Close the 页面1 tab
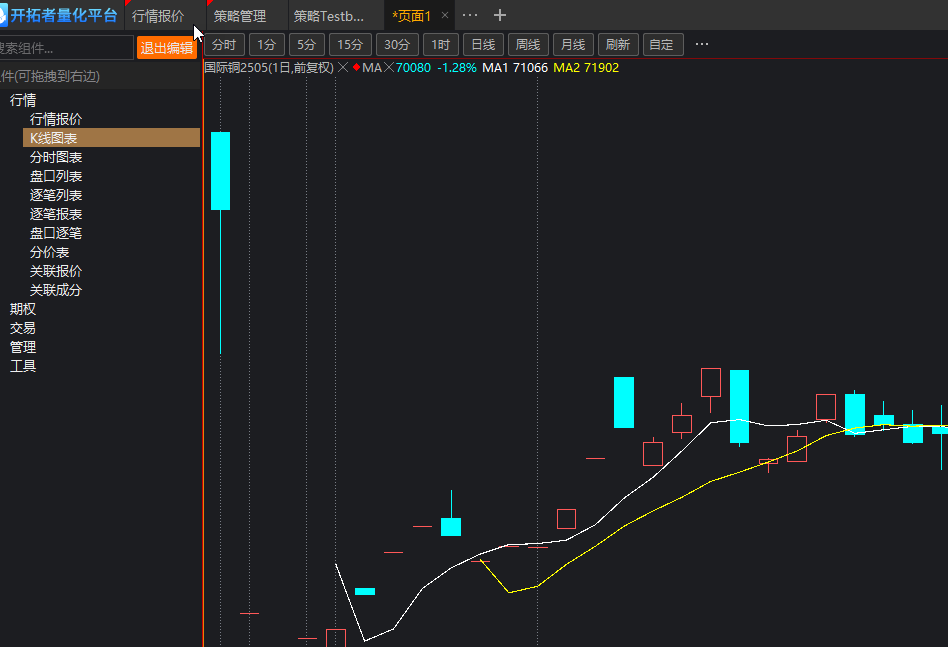 (x=445, y=15)
